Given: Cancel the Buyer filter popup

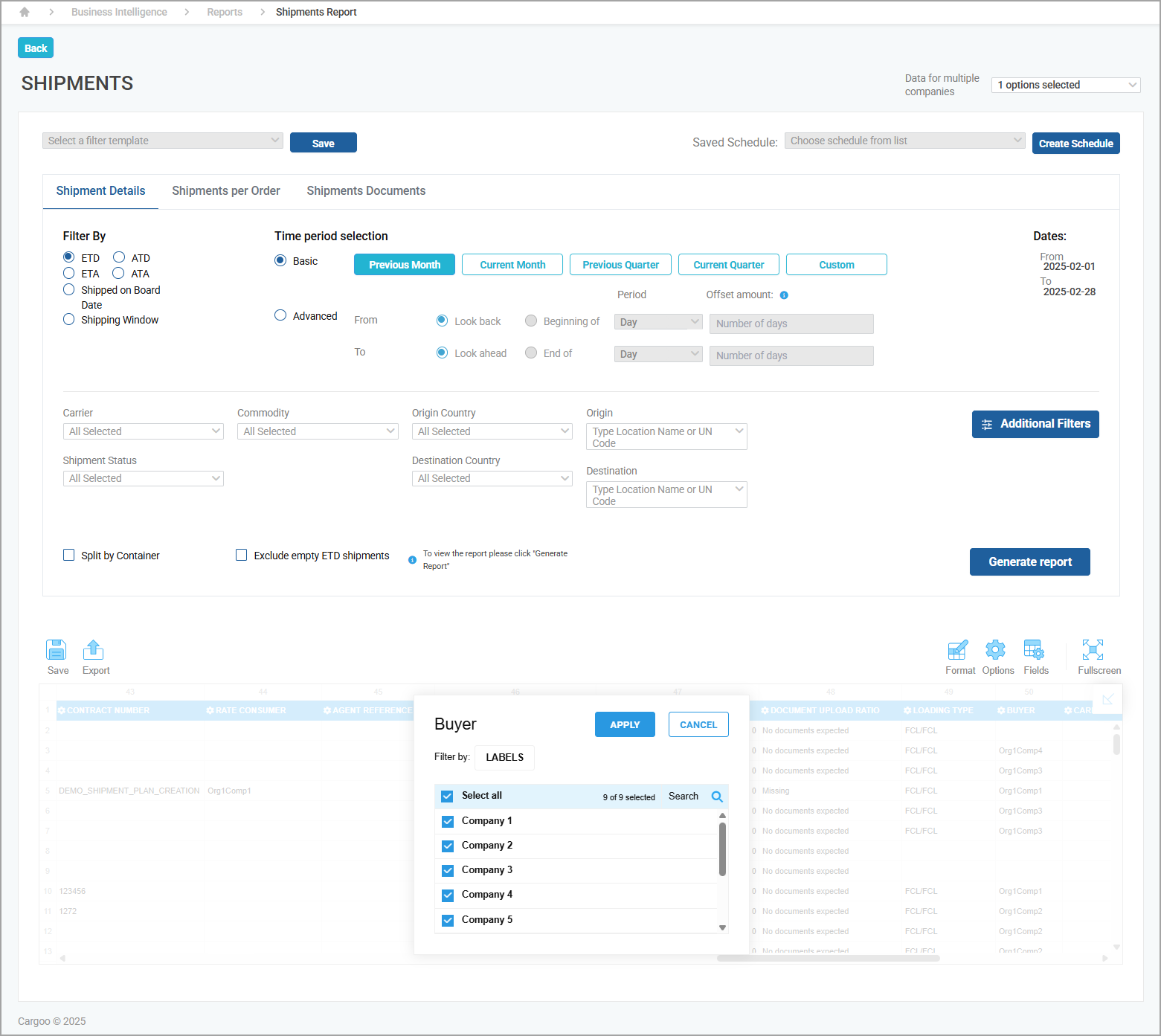Looking at the screenshot, I should [698, 724].
